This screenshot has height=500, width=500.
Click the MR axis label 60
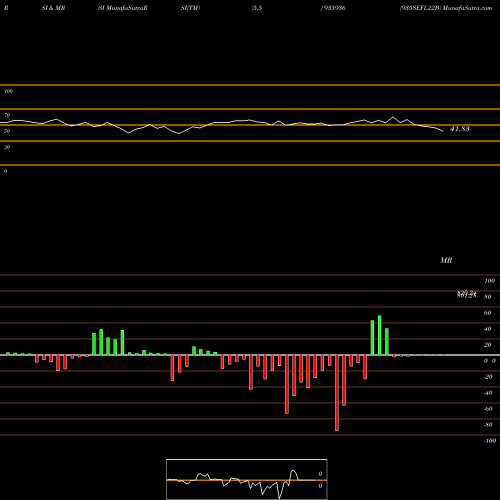(487, 313)
